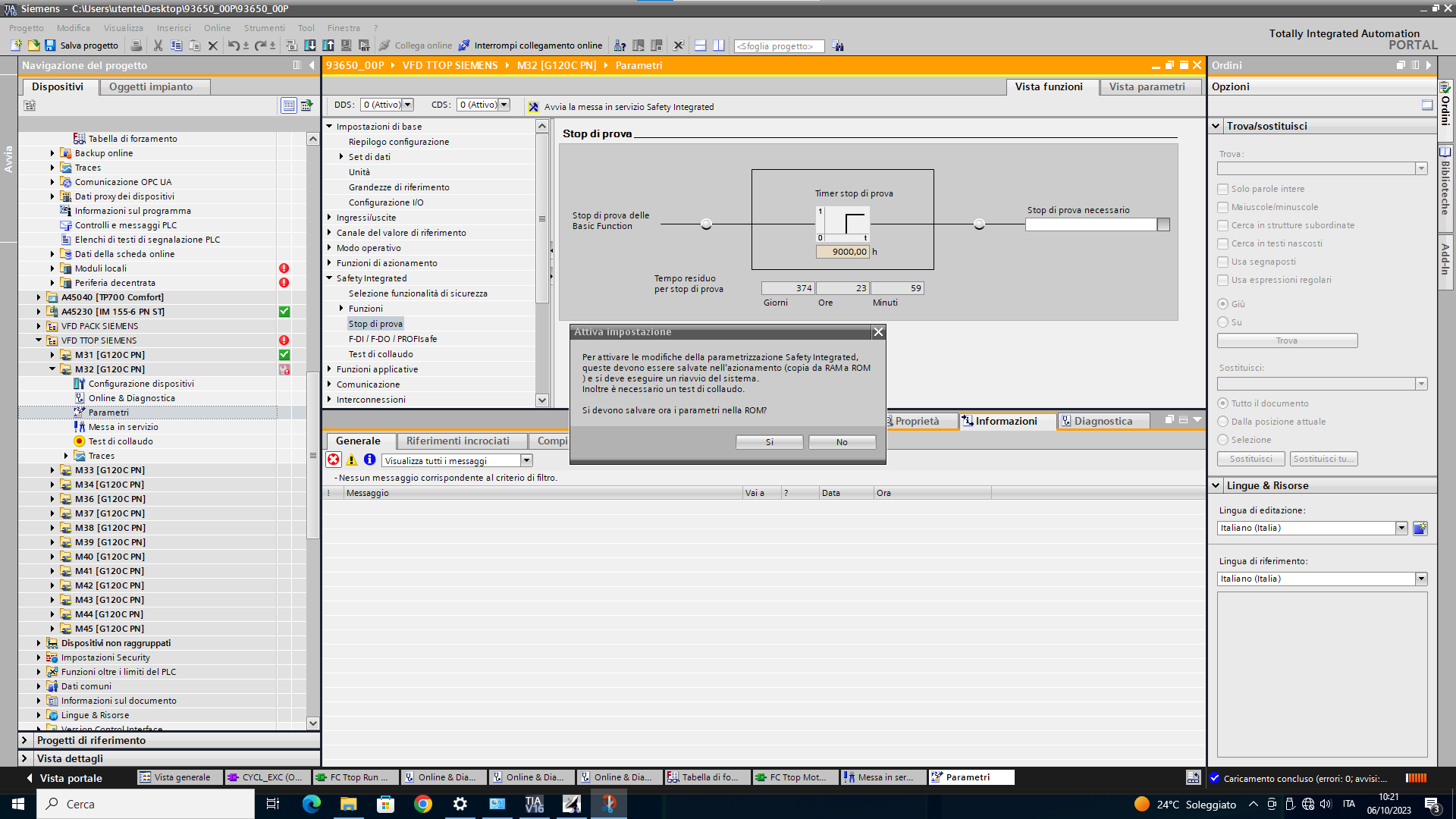Enable Solo parole intere checkbox
1456x819 pixels.
tap(1222, 189)
